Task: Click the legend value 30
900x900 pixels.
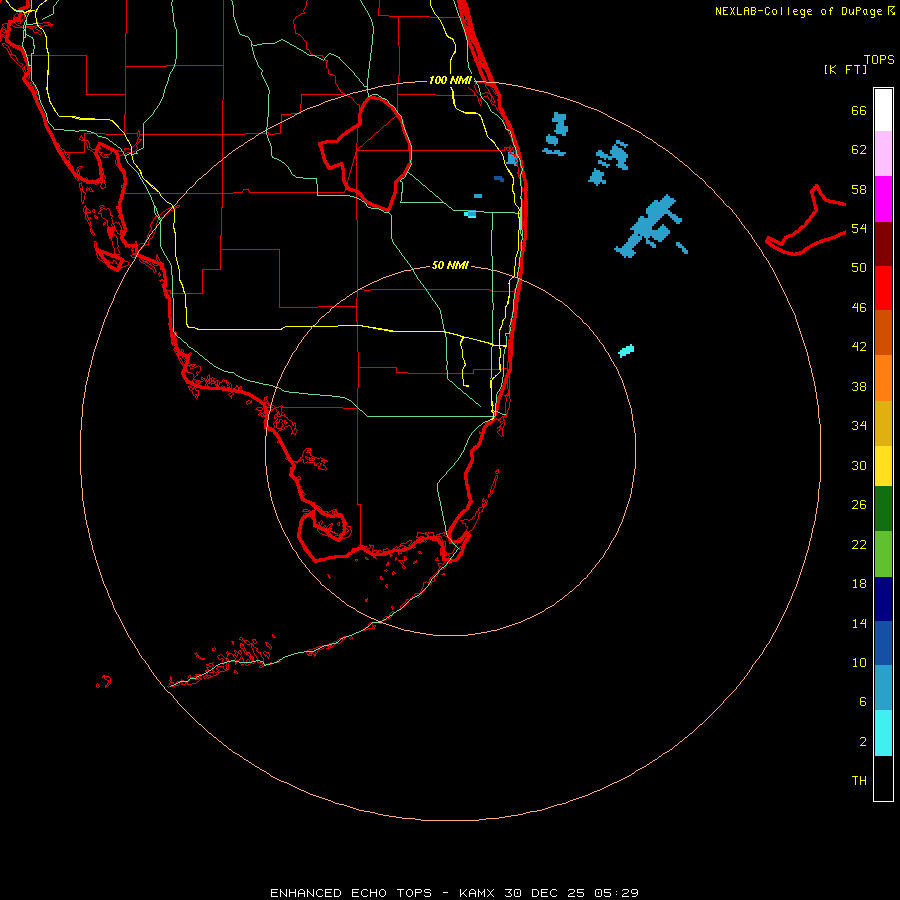Action: (x=859, y=465)
